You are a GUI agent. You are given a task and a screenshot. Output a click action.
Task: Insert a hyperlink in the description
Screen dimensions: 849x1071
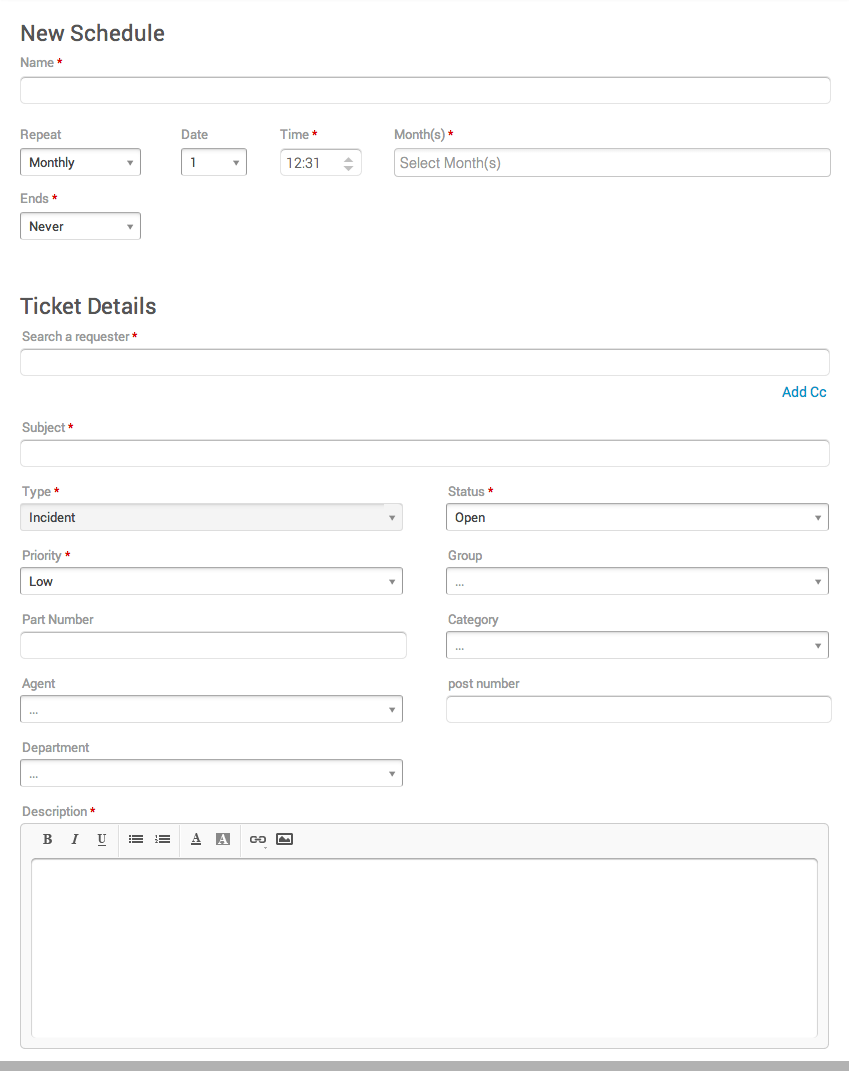258,839
